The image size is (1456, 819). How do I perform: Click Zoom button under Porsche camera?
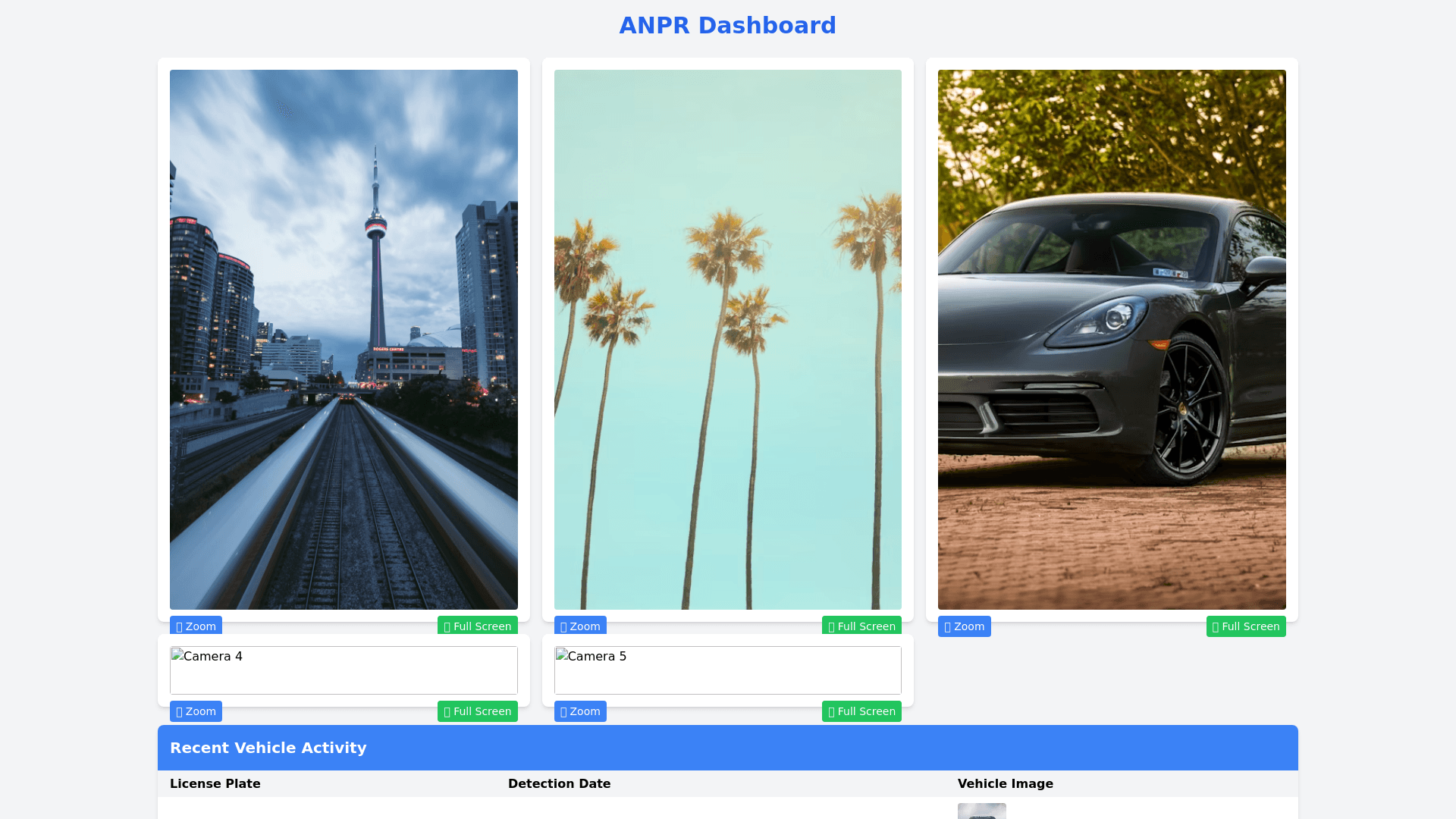pos(964,626)
